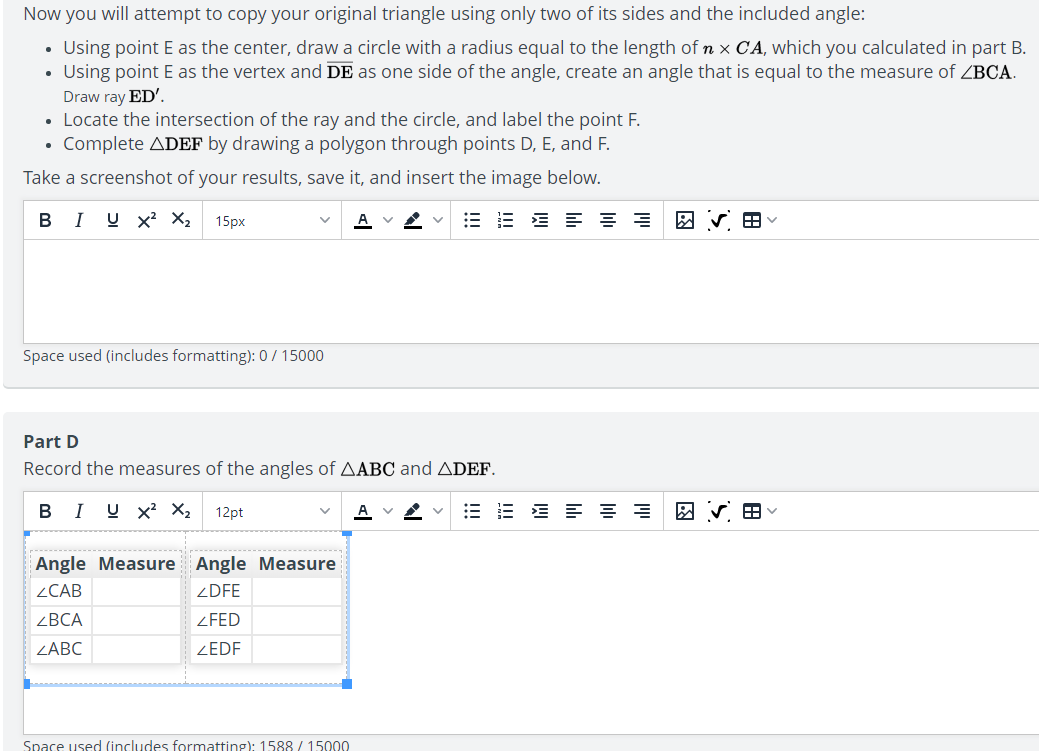The height and width of the screenshot is (751, 1039).
Task: Toggle italic formatting
Action: 78,220
